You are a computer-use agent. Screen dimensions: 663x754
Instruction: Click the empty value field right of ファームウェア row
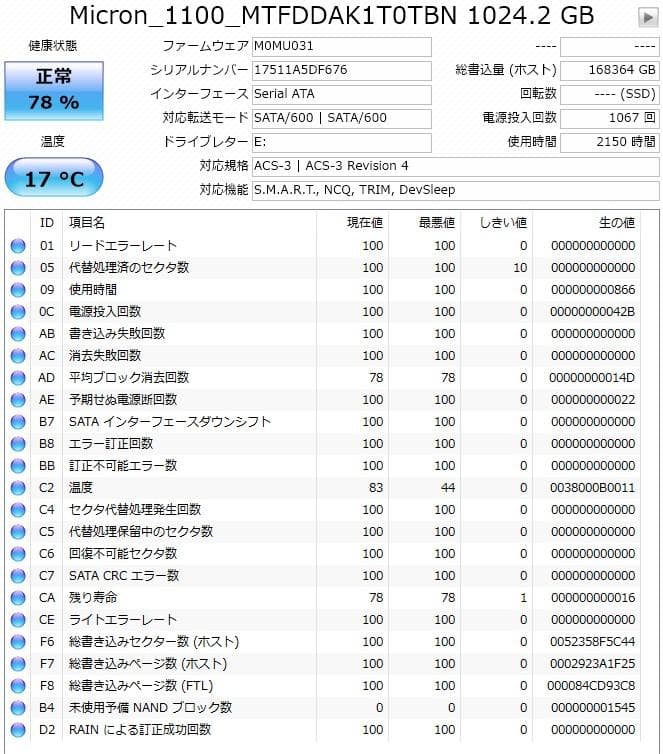pos(610,47)
